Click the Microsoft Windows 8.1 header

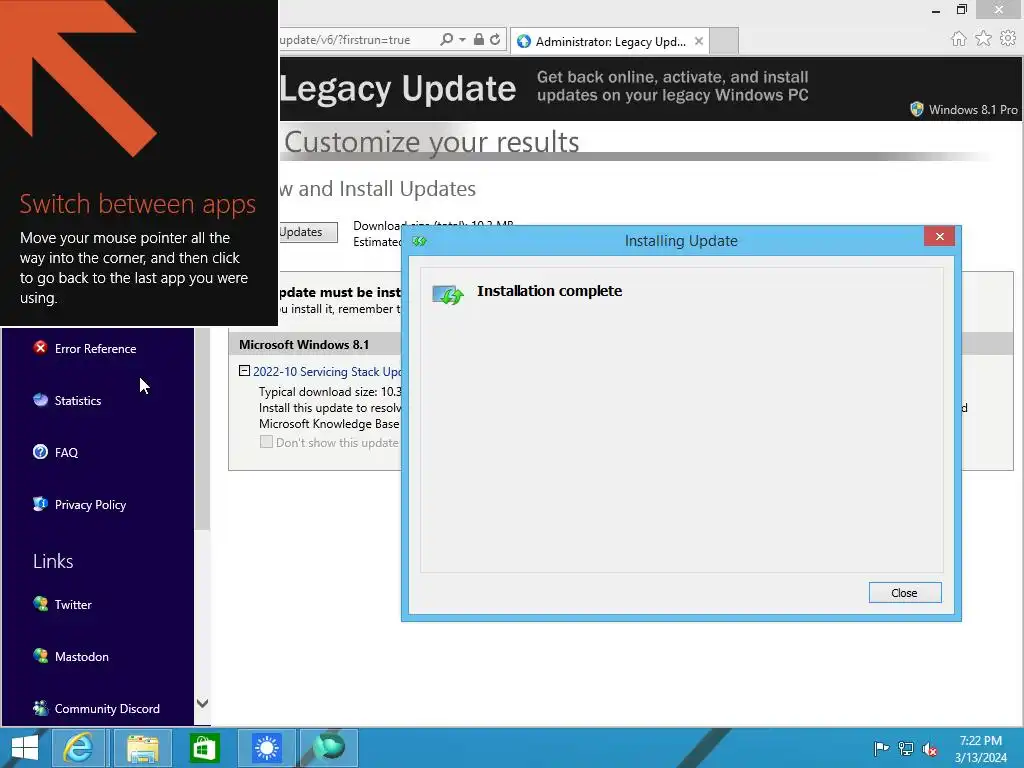pos(304,344)
